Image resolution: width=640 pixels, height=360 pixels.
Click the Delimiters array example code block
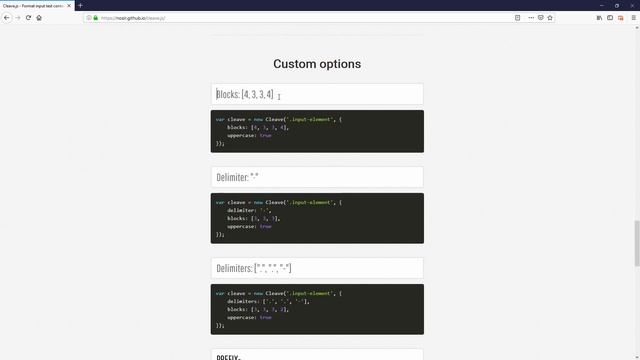pyautogui.click(x=317, y=309)
